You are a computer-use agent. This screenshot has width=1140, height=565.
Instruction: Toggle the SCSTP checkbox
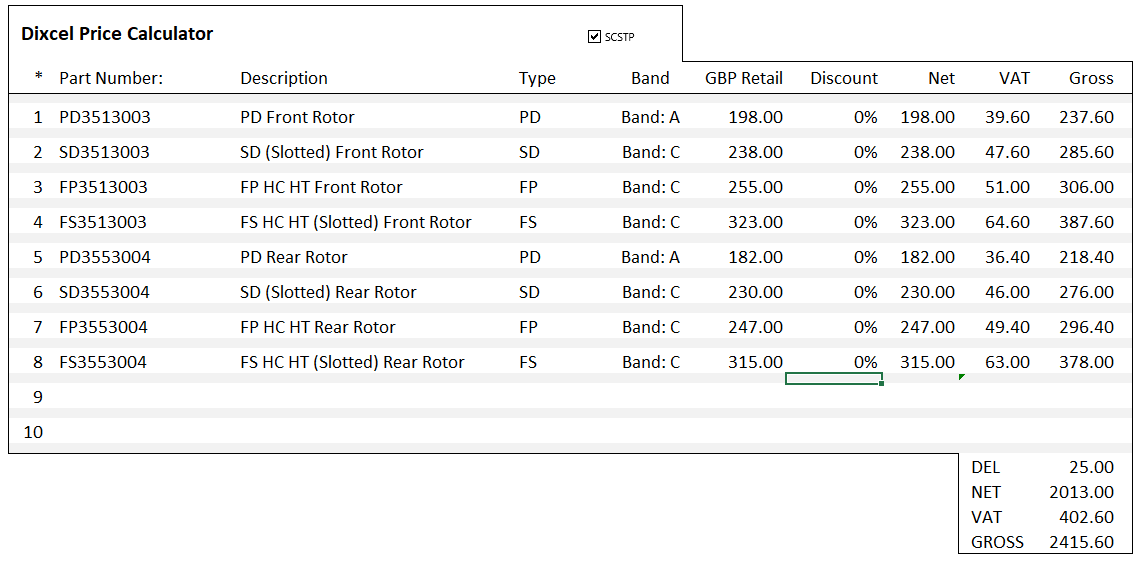[594, 36]
